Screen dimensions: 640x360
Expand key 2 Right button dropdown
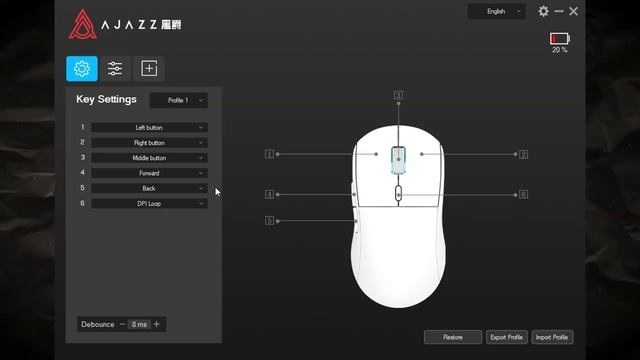coord(149,143)
